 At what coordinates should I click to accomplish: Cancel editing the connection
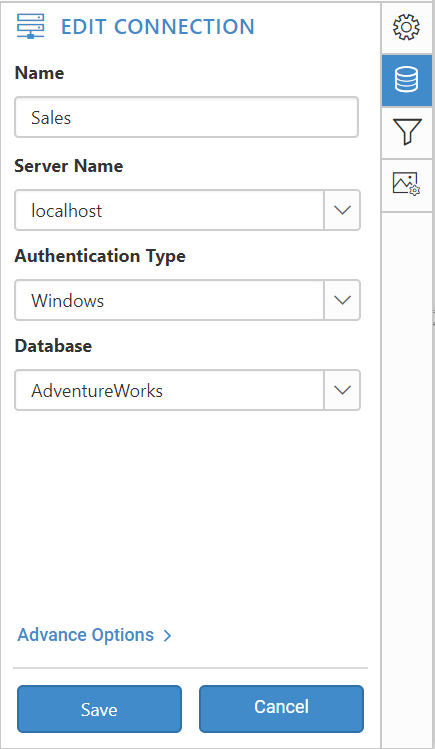tap(281, 709)
